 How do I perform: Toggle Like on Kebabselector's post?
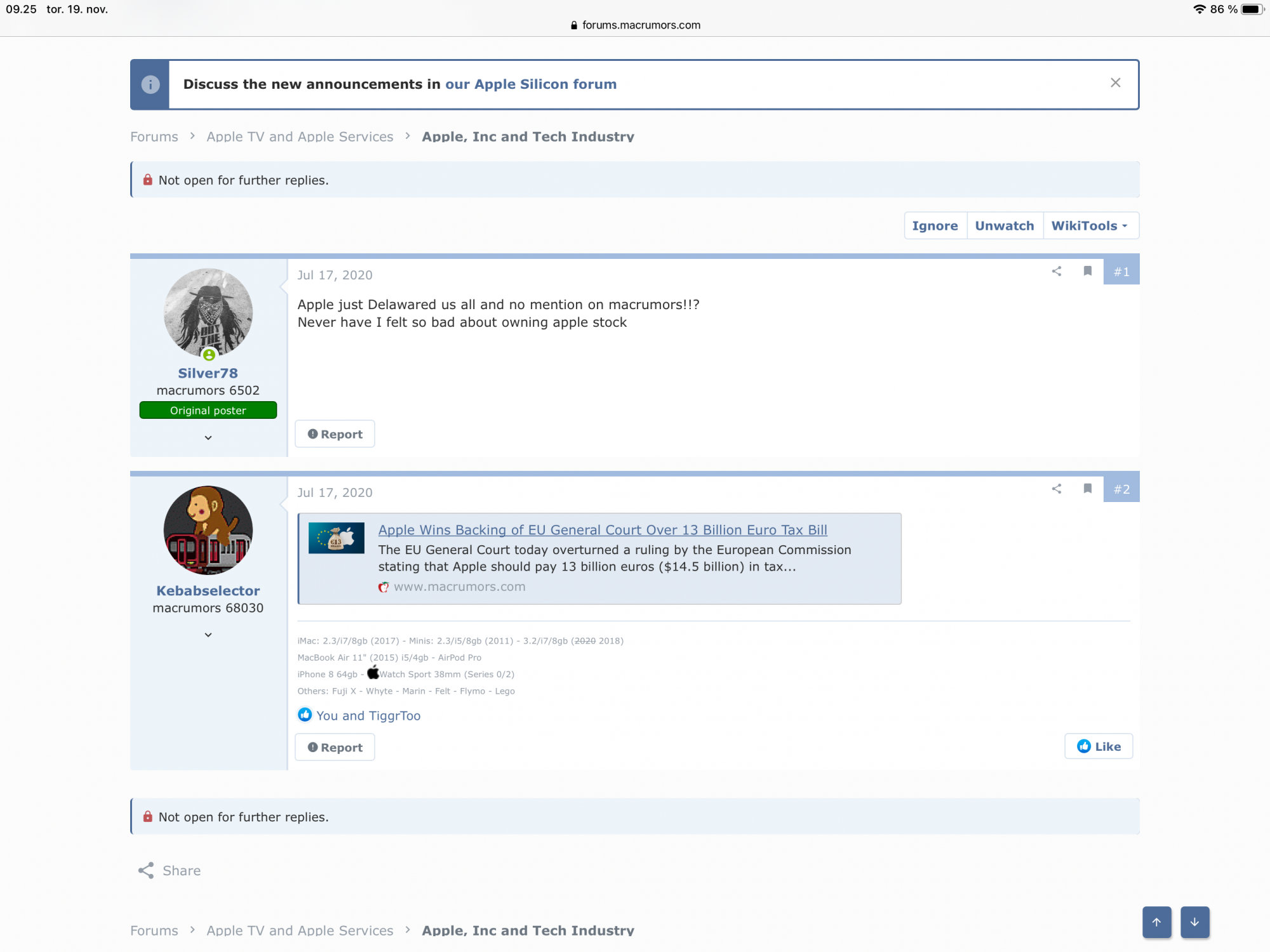pos(1099,747)
